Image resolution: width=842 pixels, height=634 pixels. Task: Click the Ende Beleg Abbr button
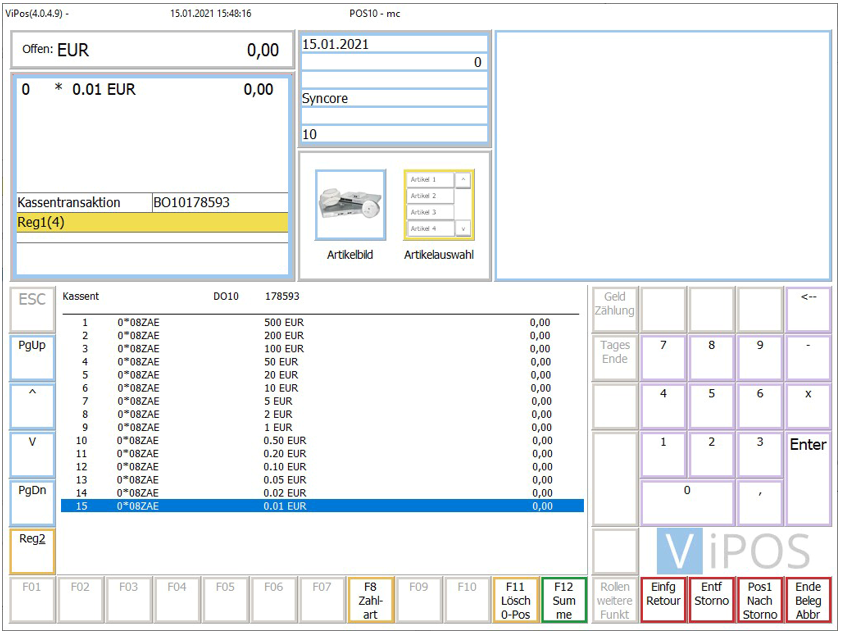click(x=808, y=600)
